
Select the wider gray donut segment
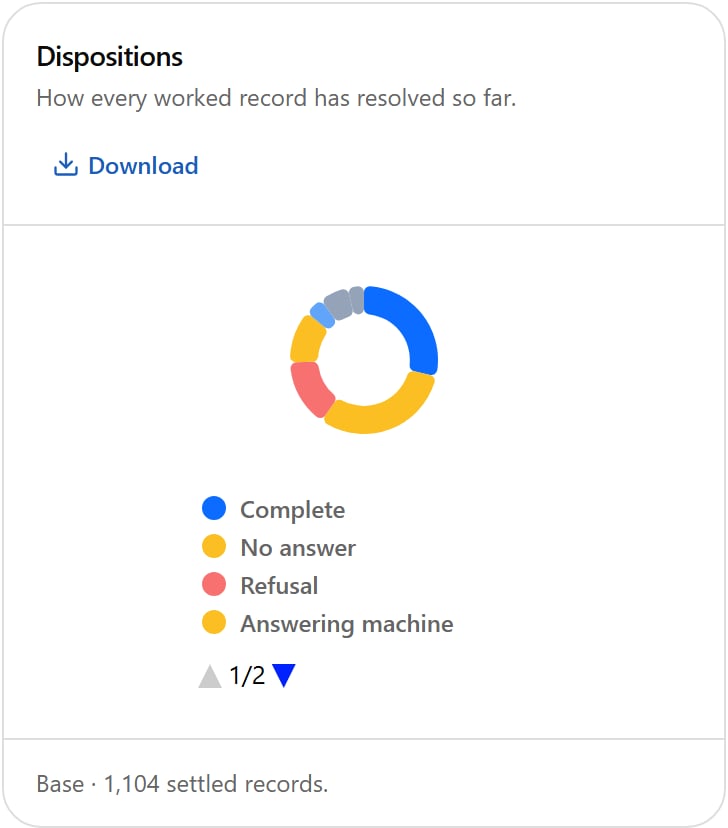pyautogui.click(x=338, y=304)
